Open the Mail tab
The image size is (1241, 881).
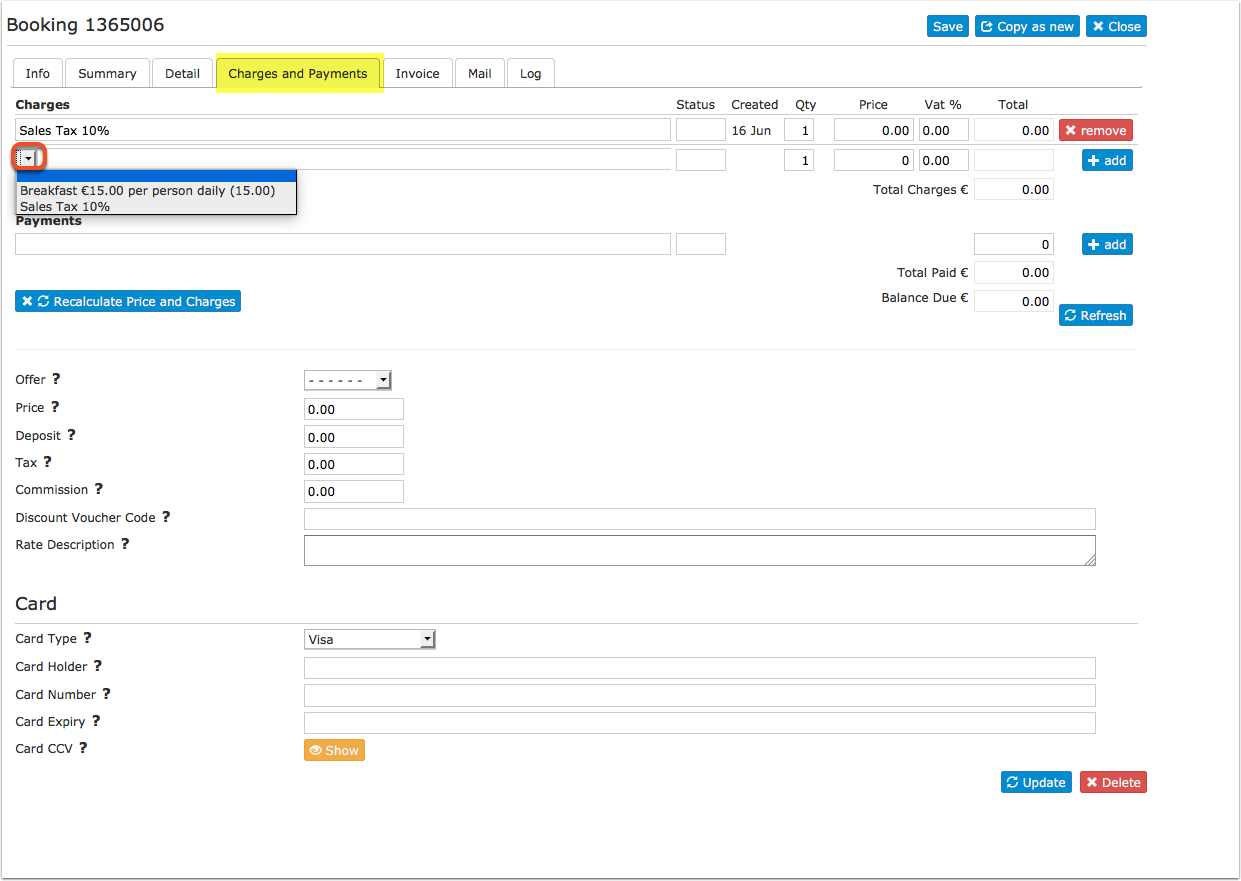point(480,73)
